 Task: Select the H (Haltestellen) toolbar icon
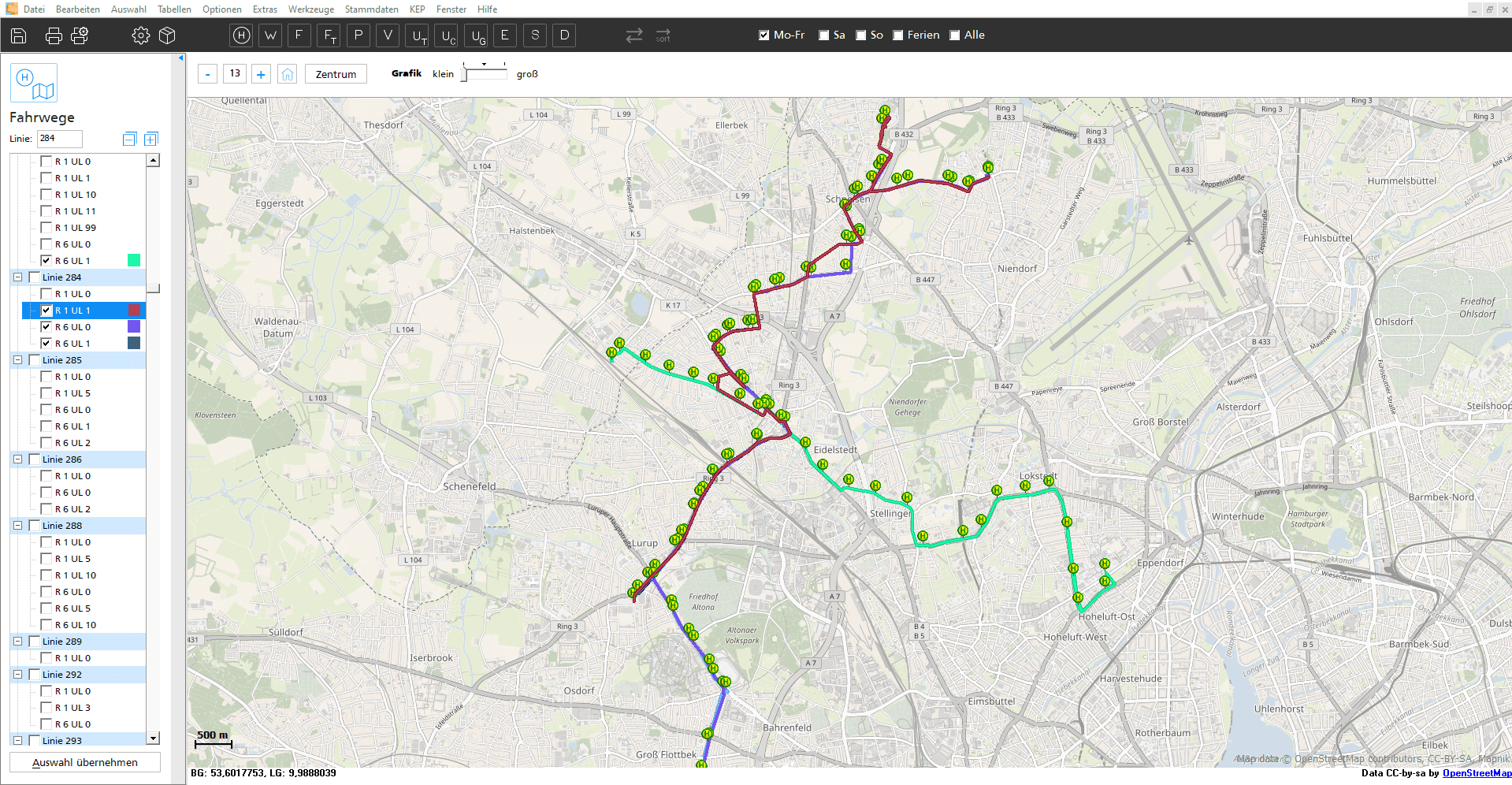point(240,35)
